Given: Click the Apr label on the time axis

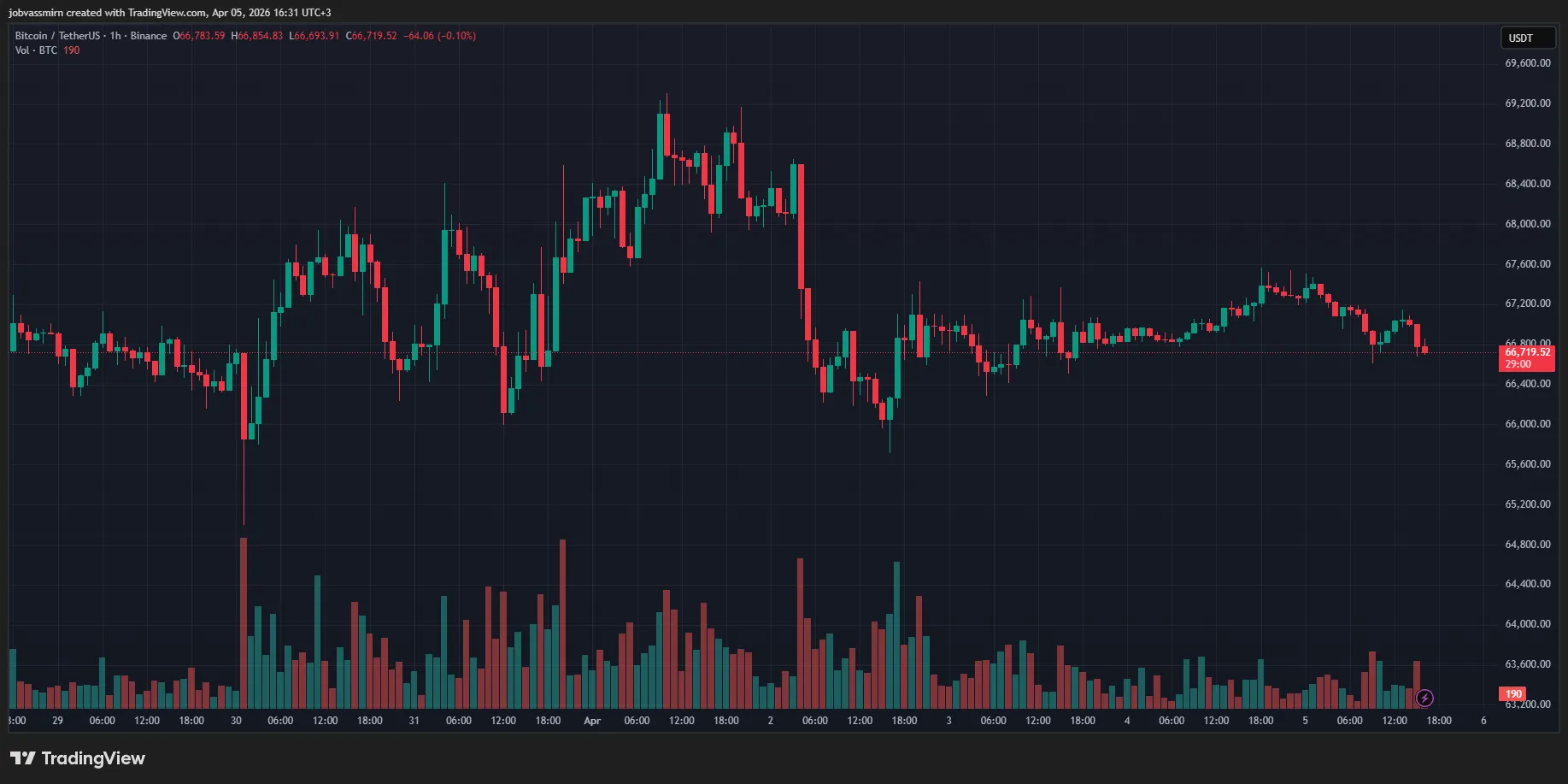Looking at the screenshot, I should [x=592, y=721].
